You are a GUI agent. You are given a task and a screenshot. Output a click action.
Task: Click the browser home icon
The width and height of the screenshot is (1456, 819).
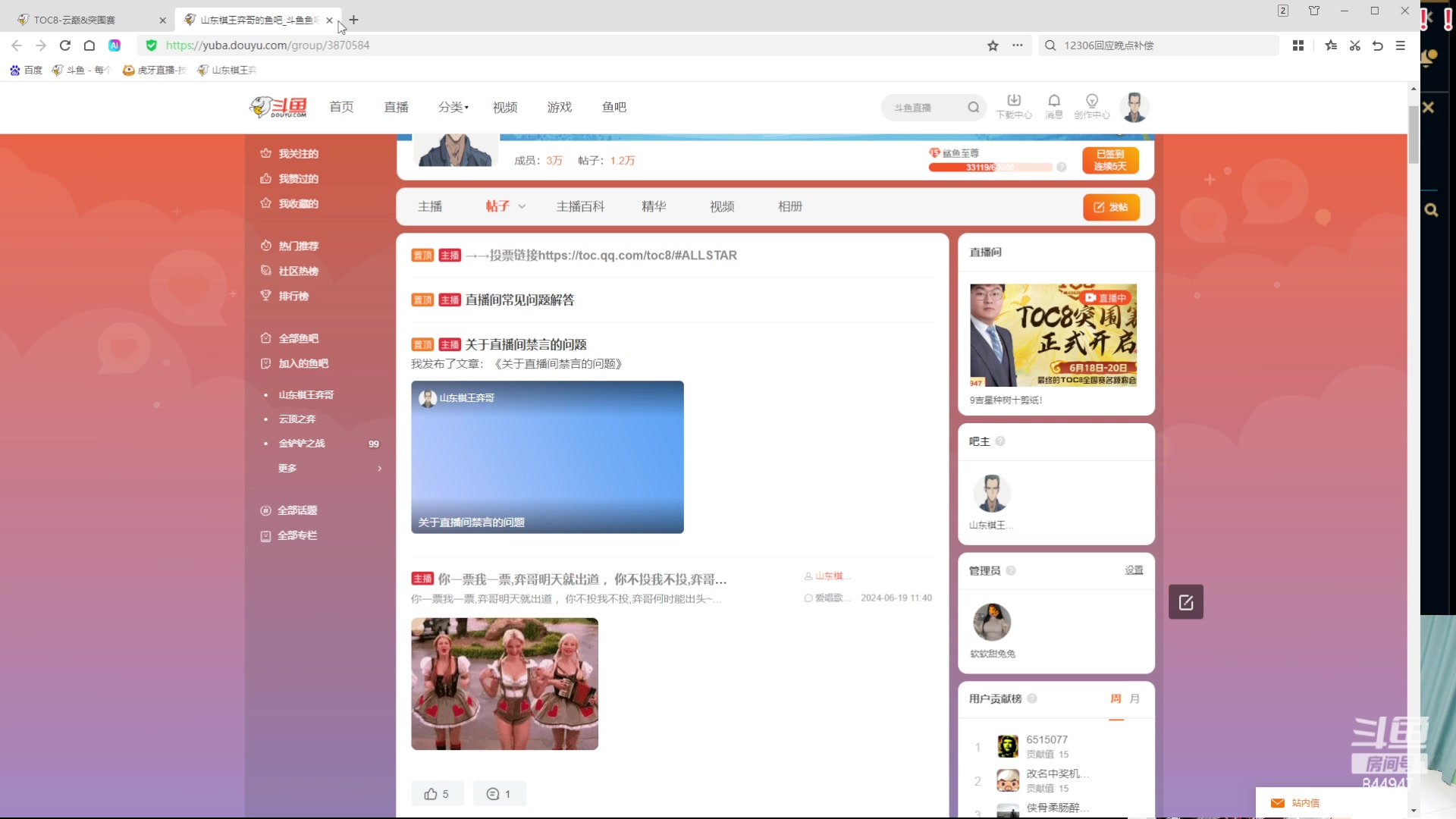point(89,45)
